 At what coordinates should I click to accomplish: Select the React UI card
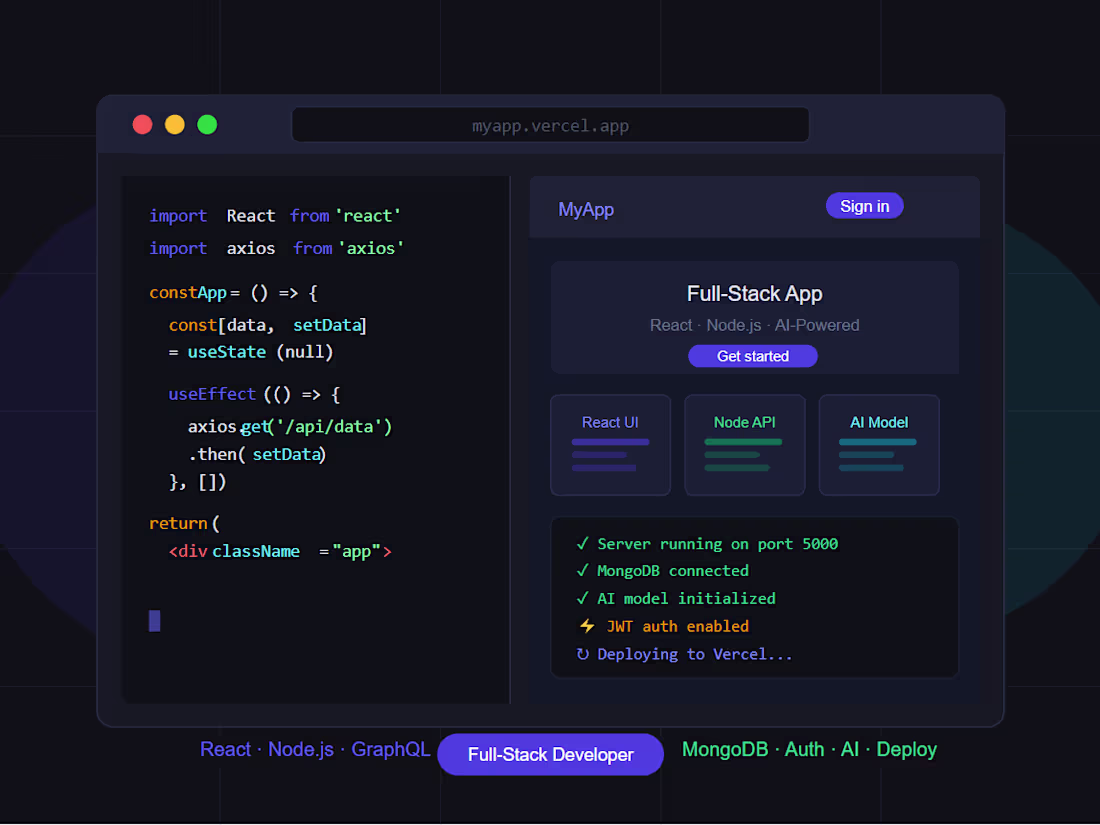click(610, 445)
